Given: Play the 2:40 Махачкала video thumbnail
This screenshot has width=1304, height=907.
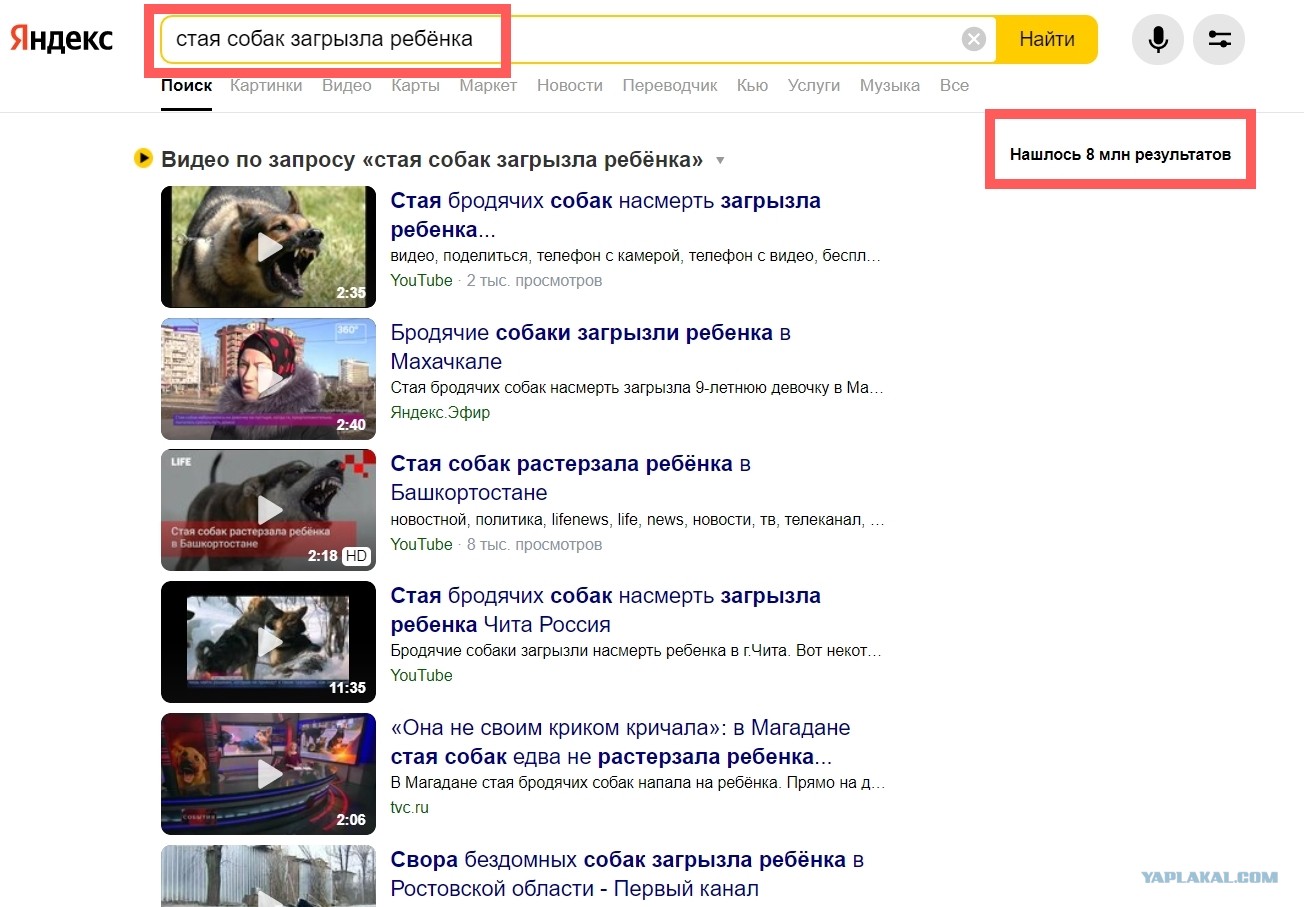Looking at the screenshot, I should [269, 379].
